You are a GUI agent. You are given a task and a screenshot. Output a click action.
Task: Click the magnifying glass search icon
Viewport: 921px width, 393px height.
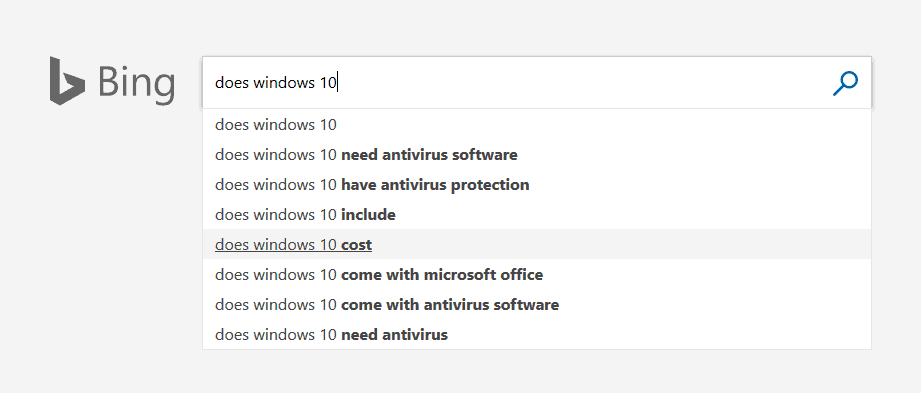845,83
